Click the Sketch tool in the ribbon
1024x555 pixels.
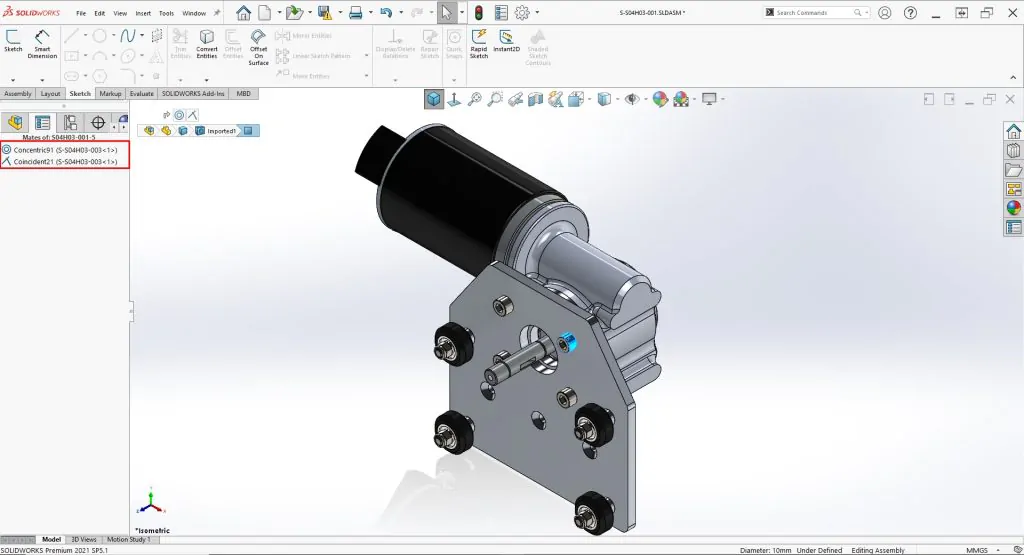[13, 40]
